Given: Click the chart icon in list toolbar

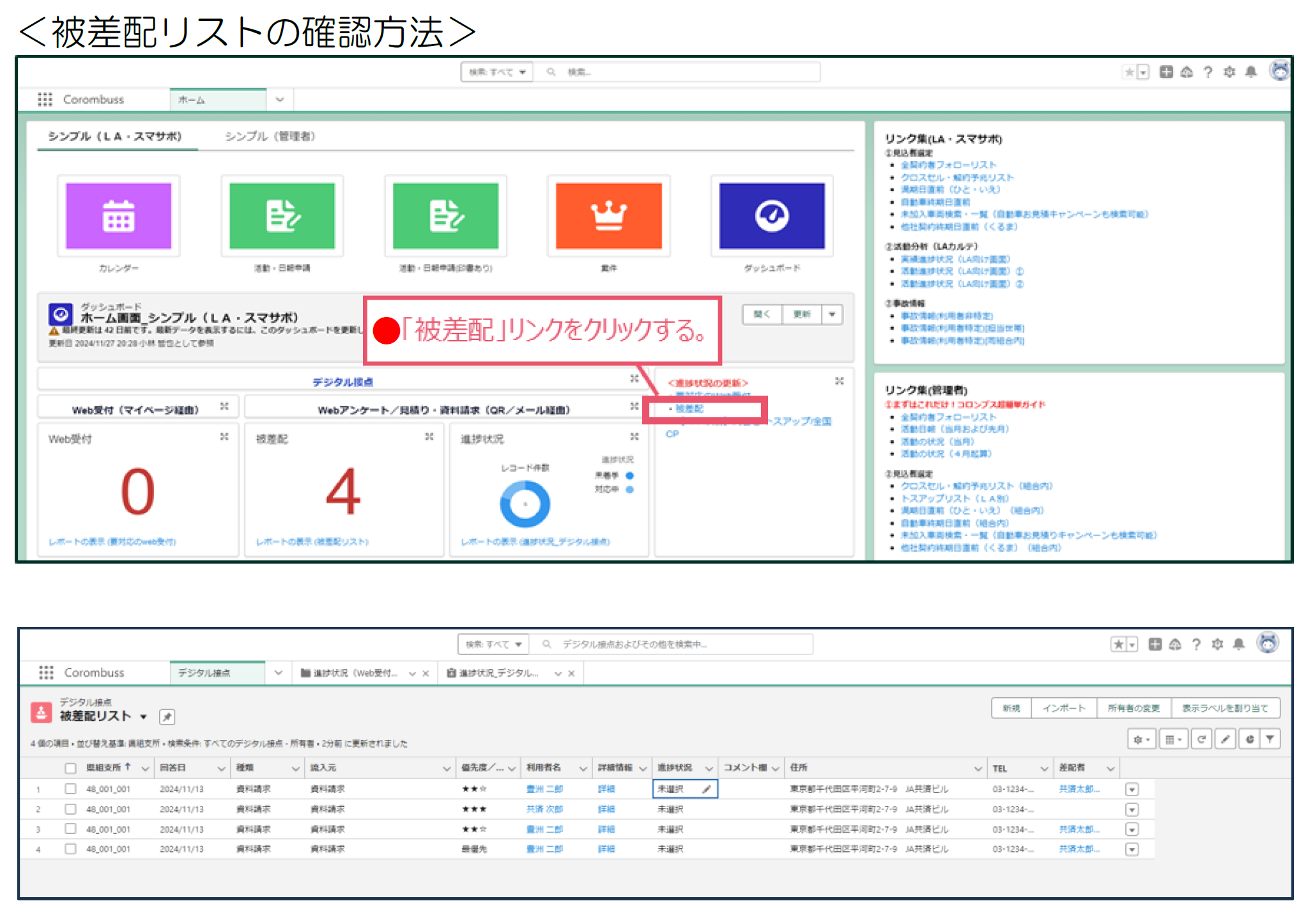Looking at the screenshot, I should [x=1249, y=739].
